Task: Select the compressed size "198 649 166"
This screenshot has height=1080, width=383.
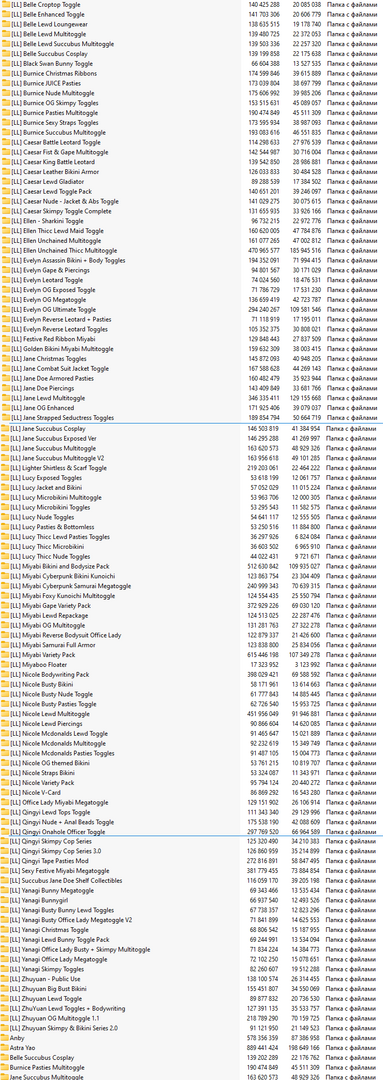Action: [x=304, y=1048]
